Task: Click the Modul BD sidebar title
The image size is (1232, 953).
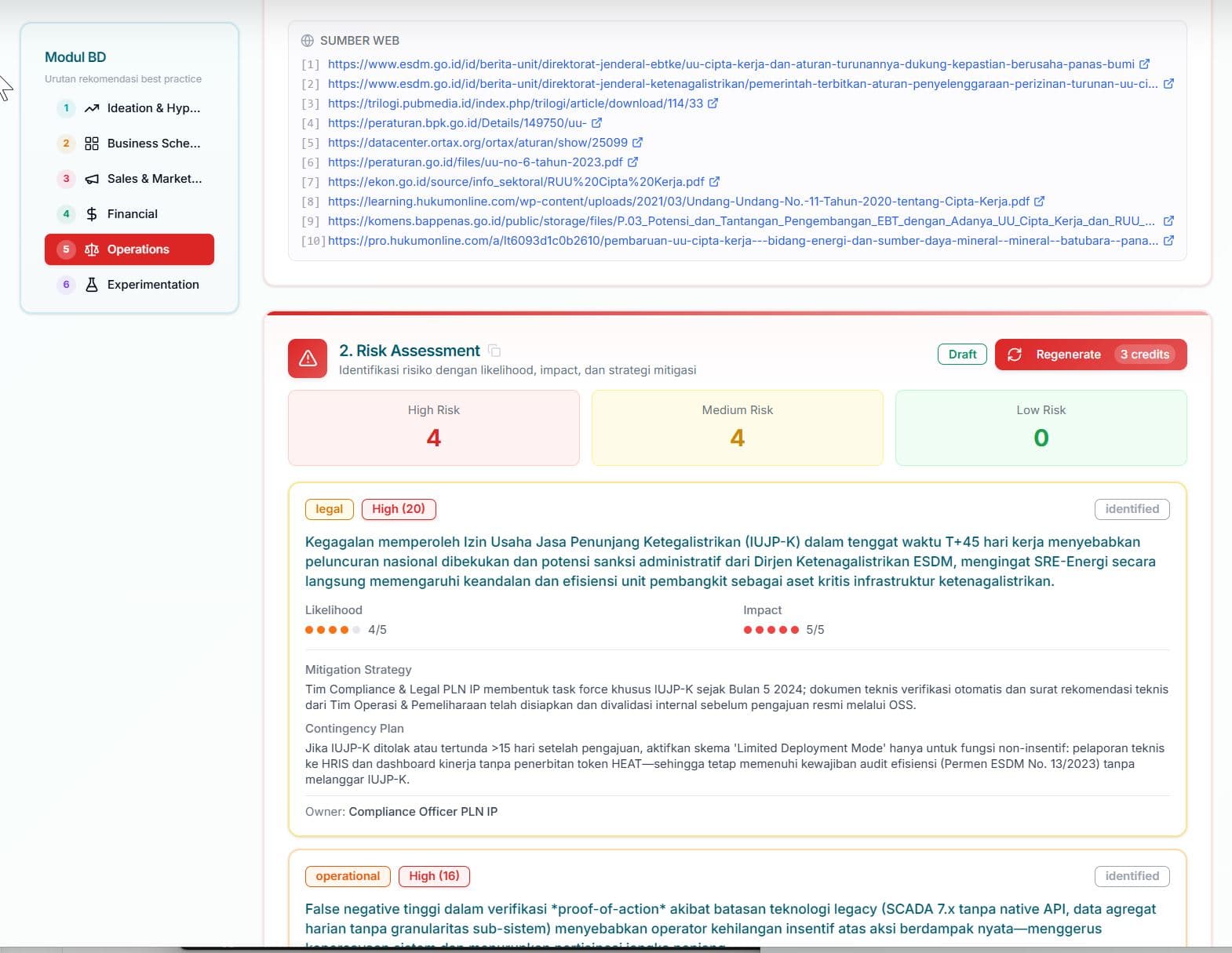Action: (75, 57)
